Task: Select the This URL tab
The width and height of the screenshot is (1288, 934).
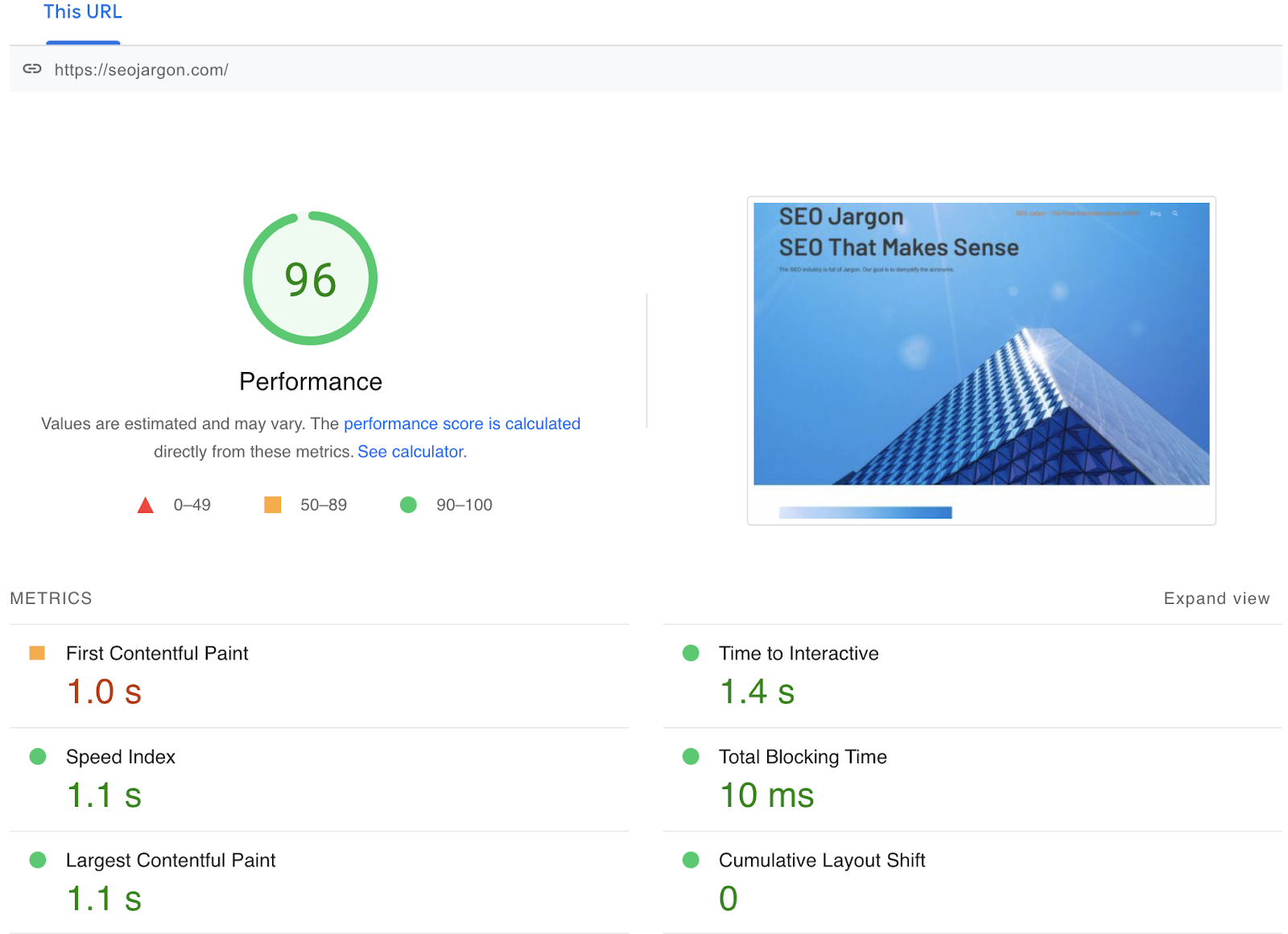Action: pos(83,13)
